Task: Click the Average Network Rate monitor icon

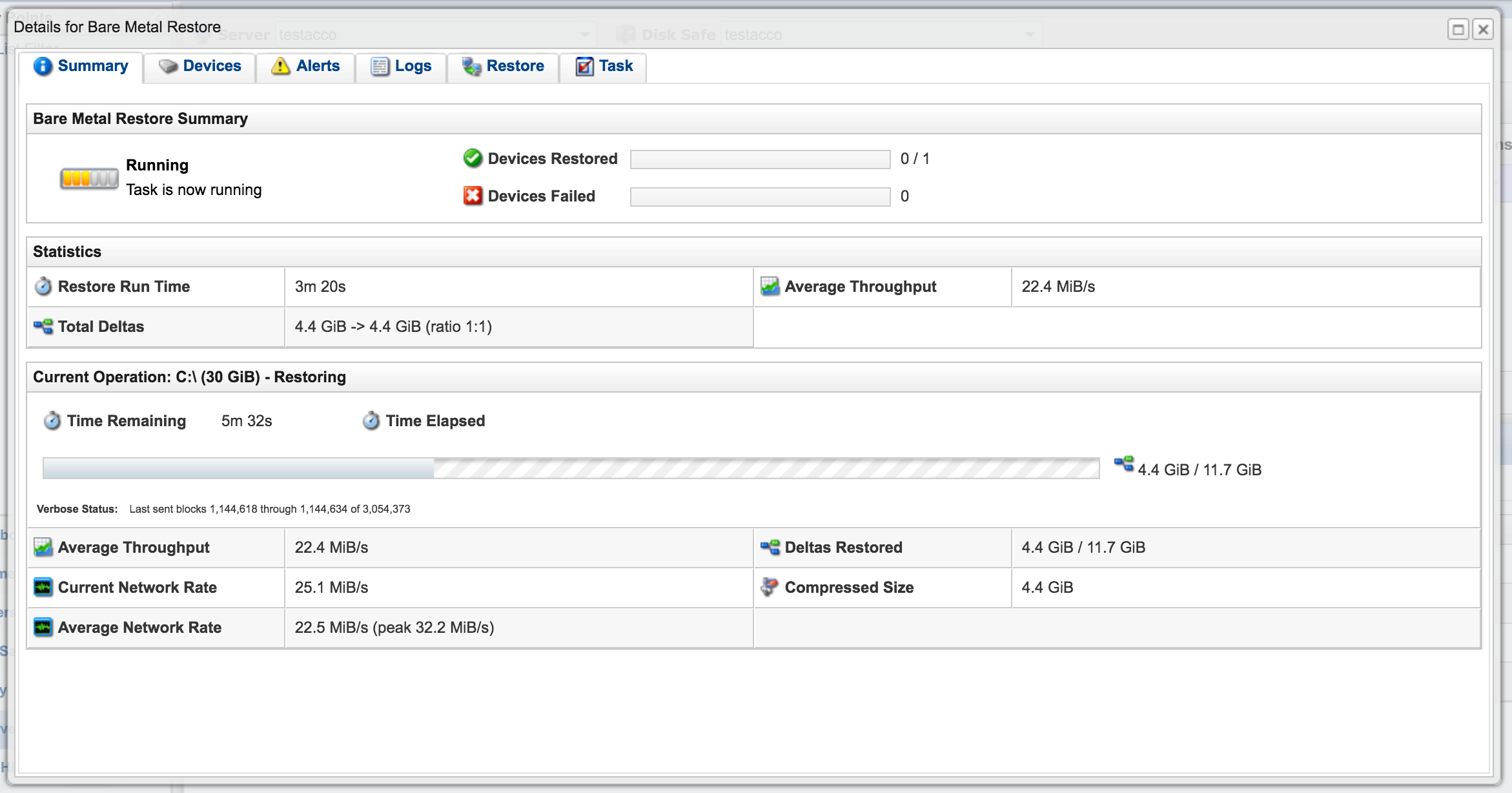Action: pos(43,627)
